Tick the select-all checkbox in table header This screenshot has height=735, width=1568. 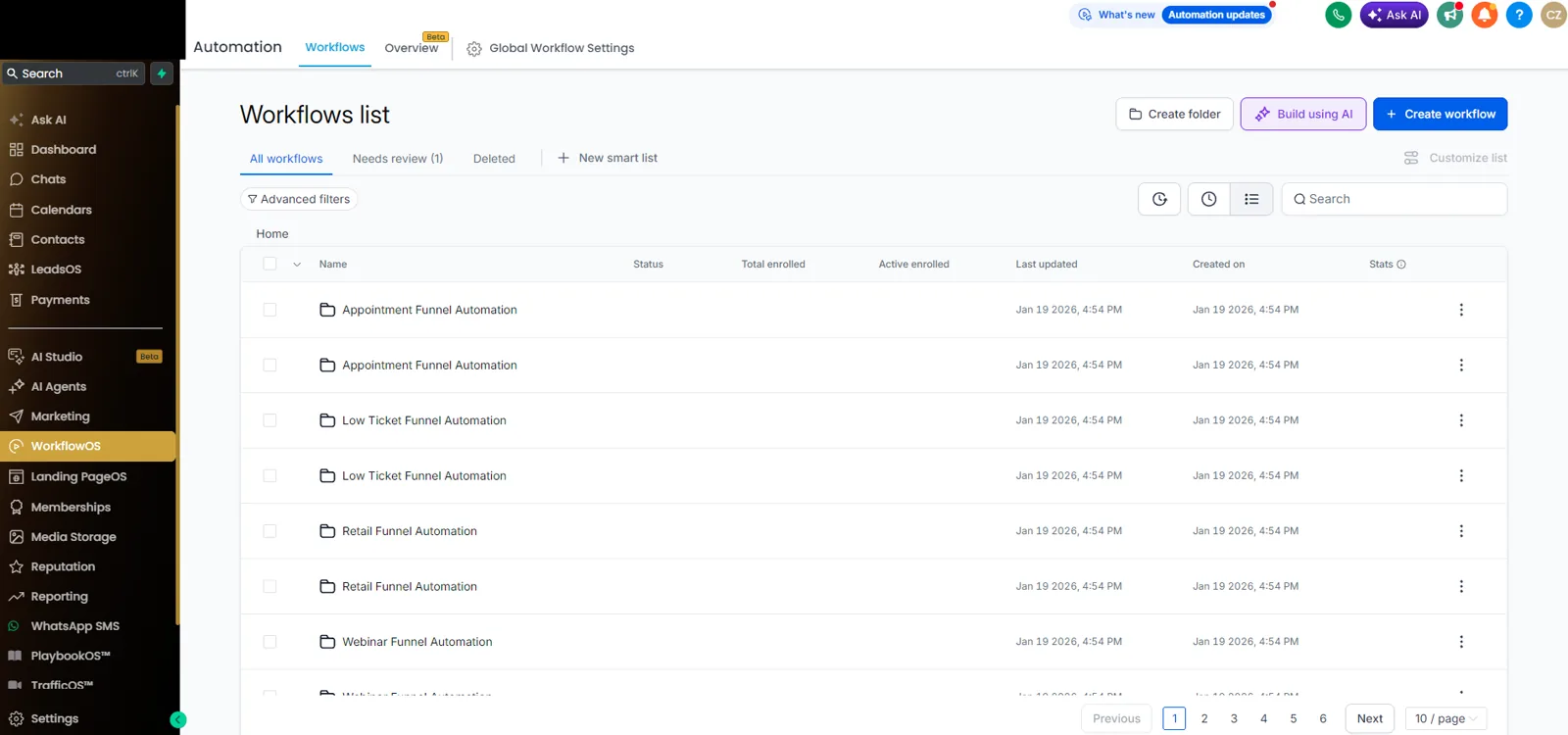pos(269,264)
